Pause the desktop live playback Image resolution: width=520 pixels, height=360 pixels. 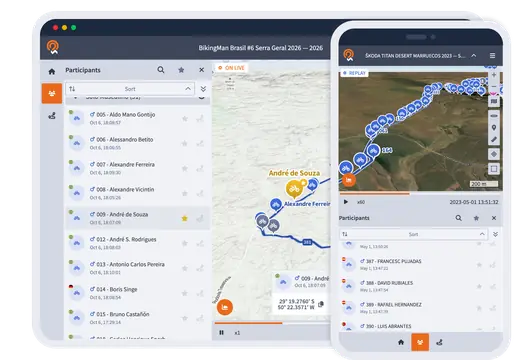coord(222,333)
